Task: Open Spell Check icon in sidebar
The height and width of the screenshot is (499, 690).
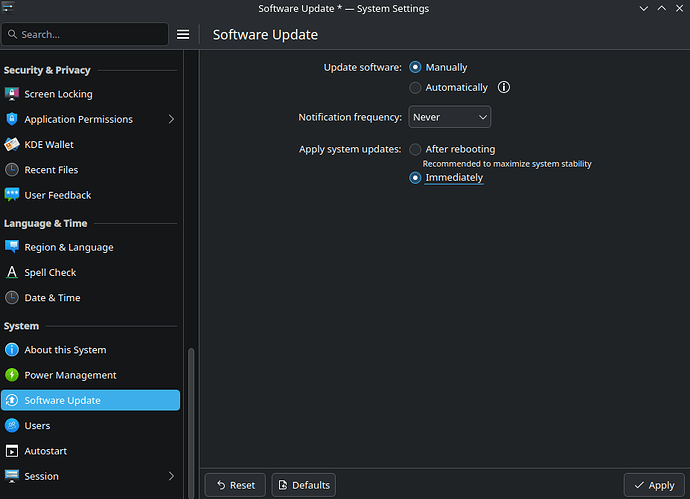Action: click(x=12, y=272)
